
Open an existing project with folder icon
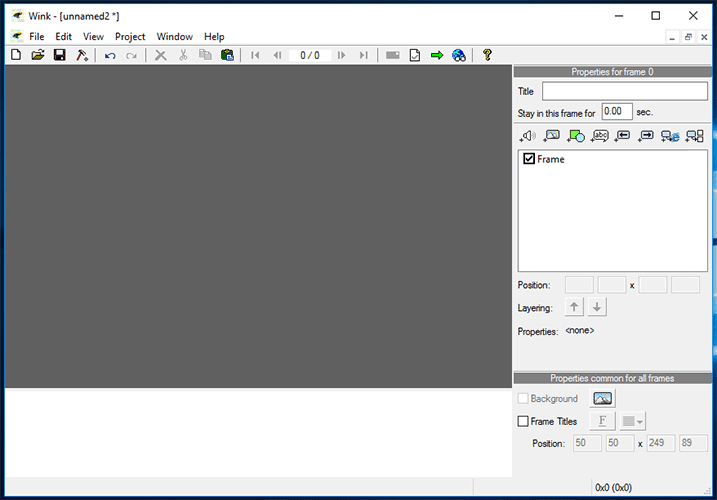38,55
